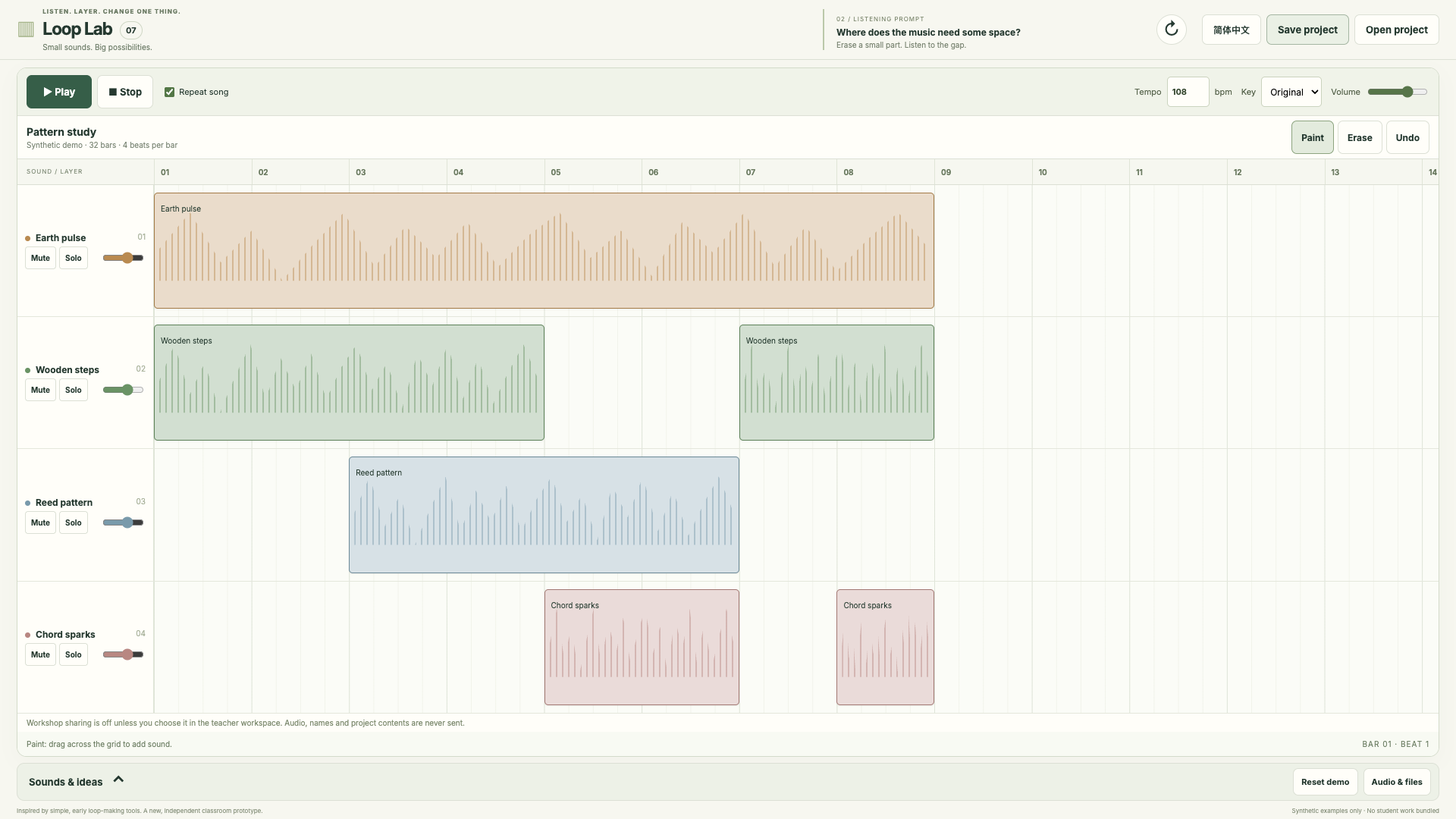Click Open project
Image resolution: width=1456 pixels, height=819 pixels.
[1396, 30]
